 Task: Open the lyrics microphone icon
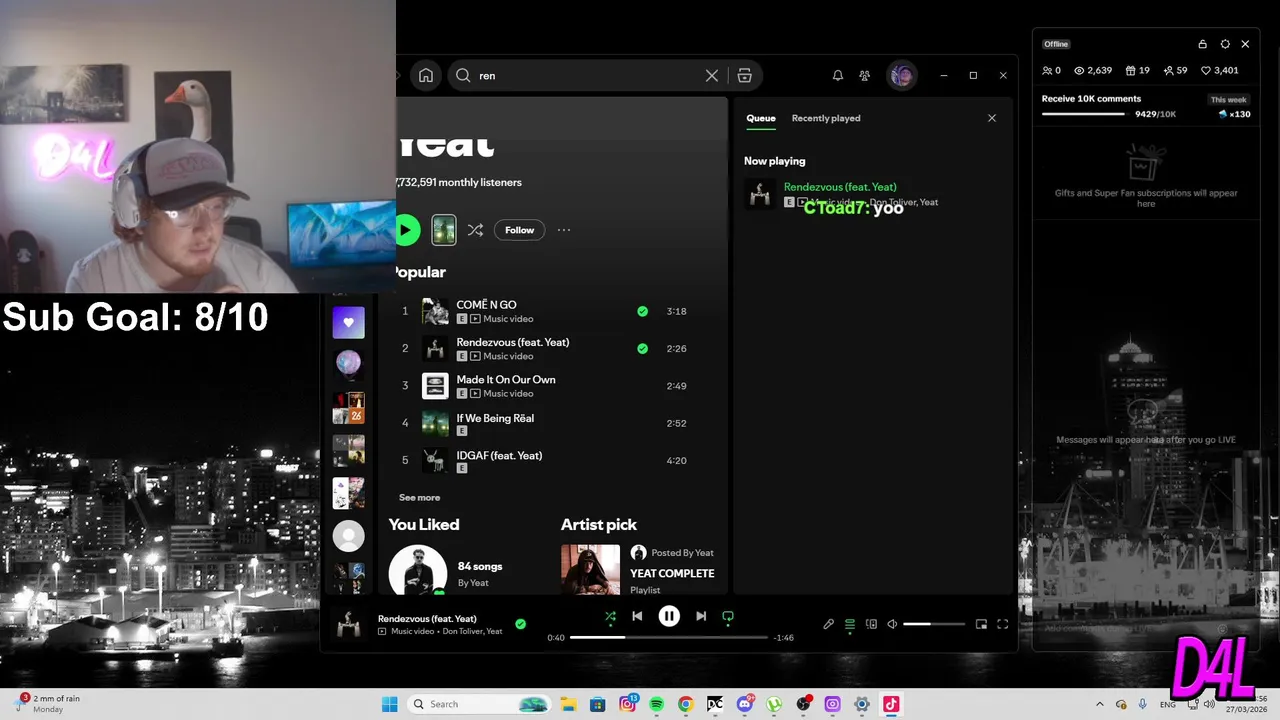point(828,624)
